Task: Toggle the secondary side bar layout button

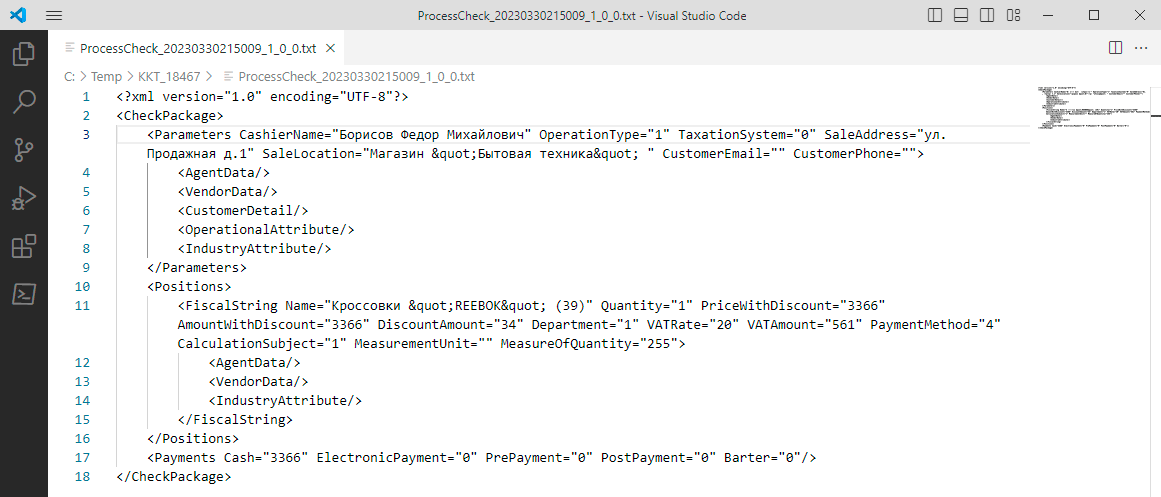Action: [986, 15]
